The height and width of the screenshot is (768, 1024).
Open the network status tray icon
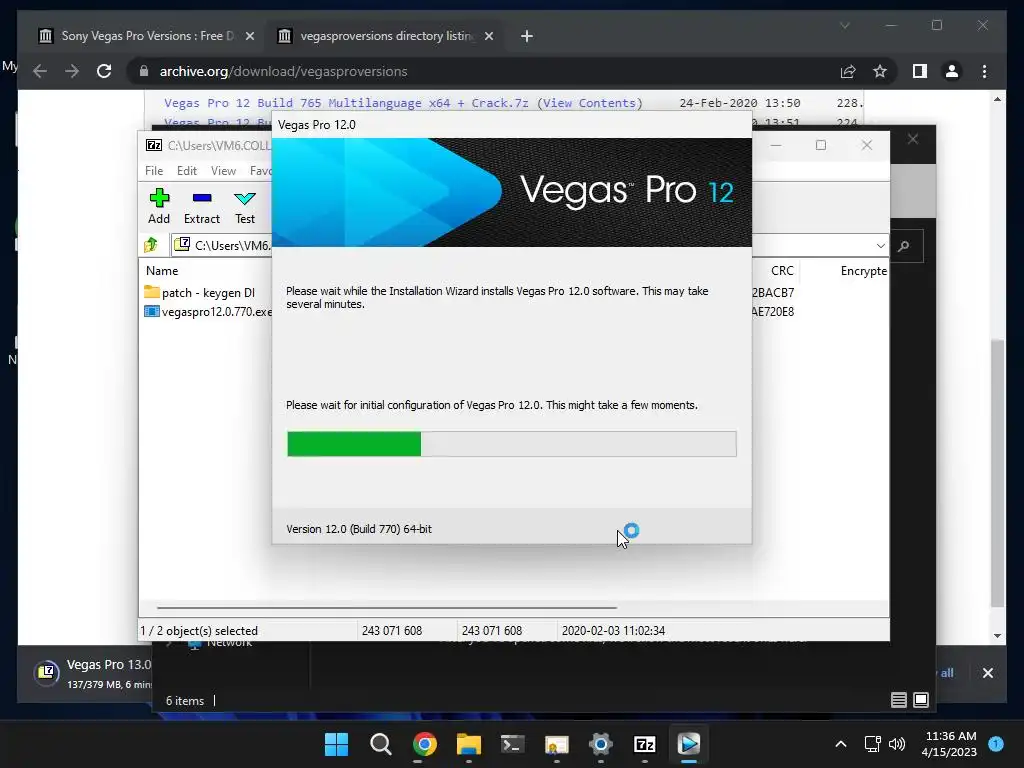(872, 744)
